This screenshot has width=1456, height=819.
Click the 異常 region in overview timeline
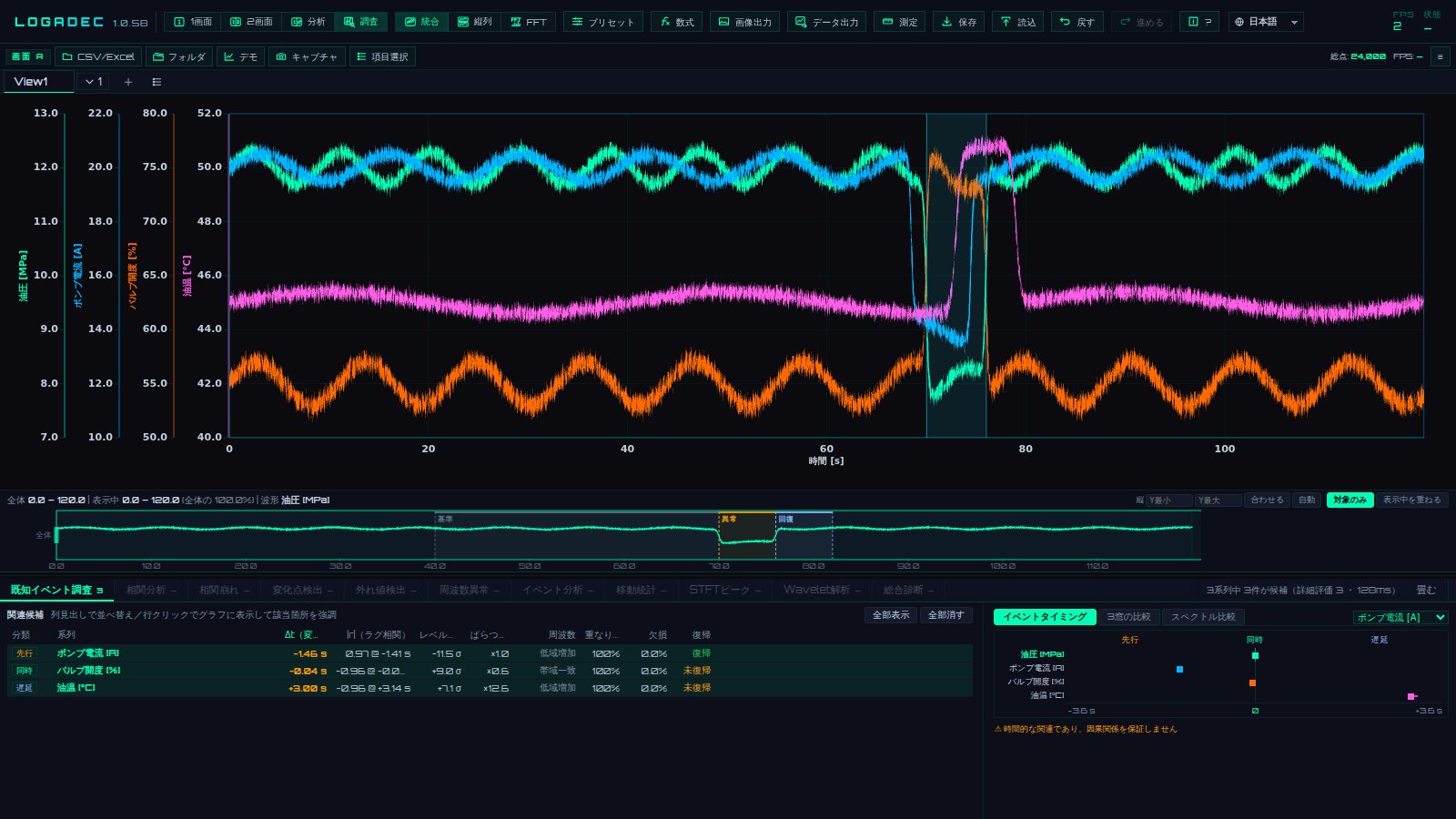pos(746,535)
